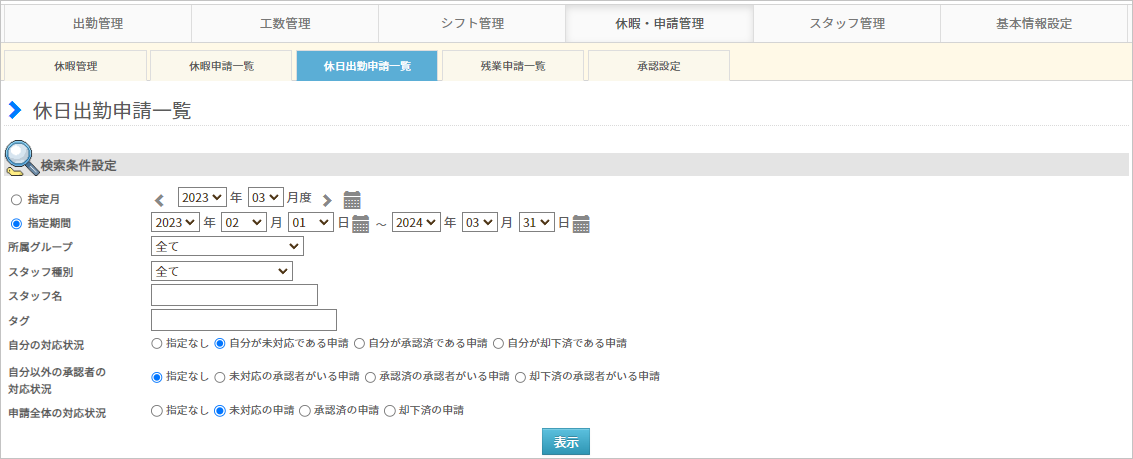The width and height of the screenshot is (1133, 459).
Task: Click the previous month arrow icon
Action: (x=159, y=200)
